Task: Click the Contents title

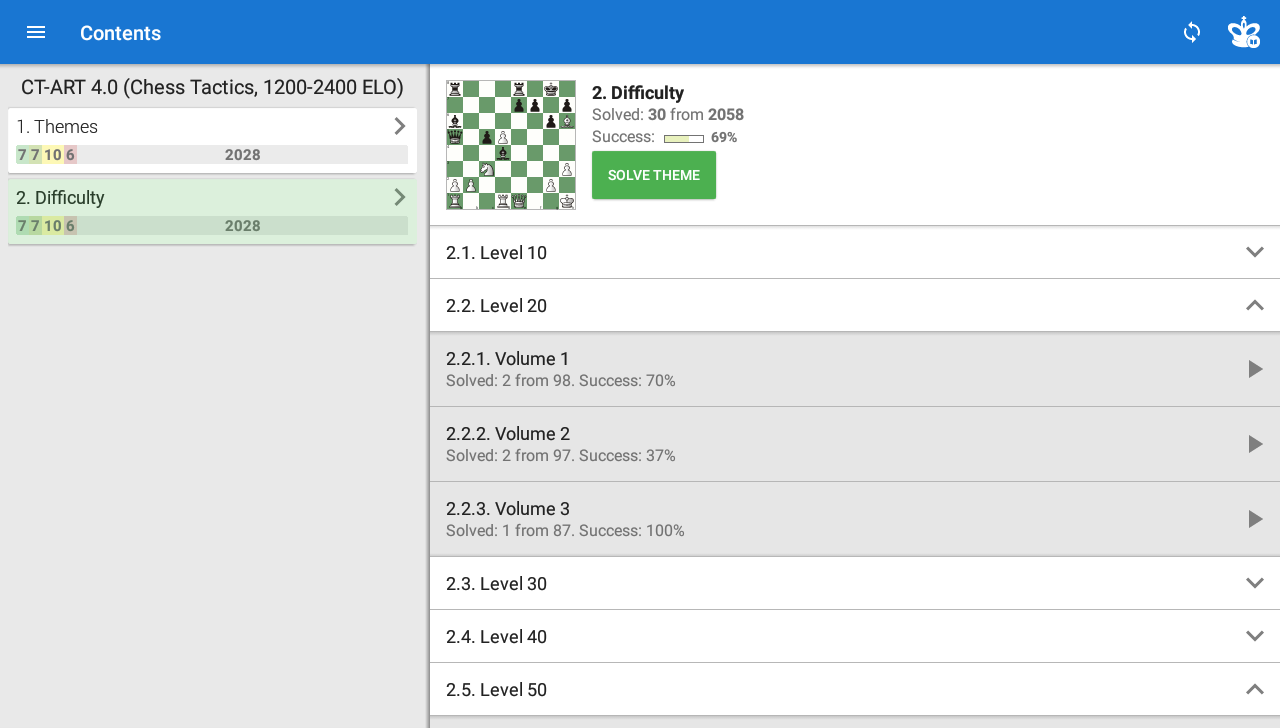Action: [120, 33]
